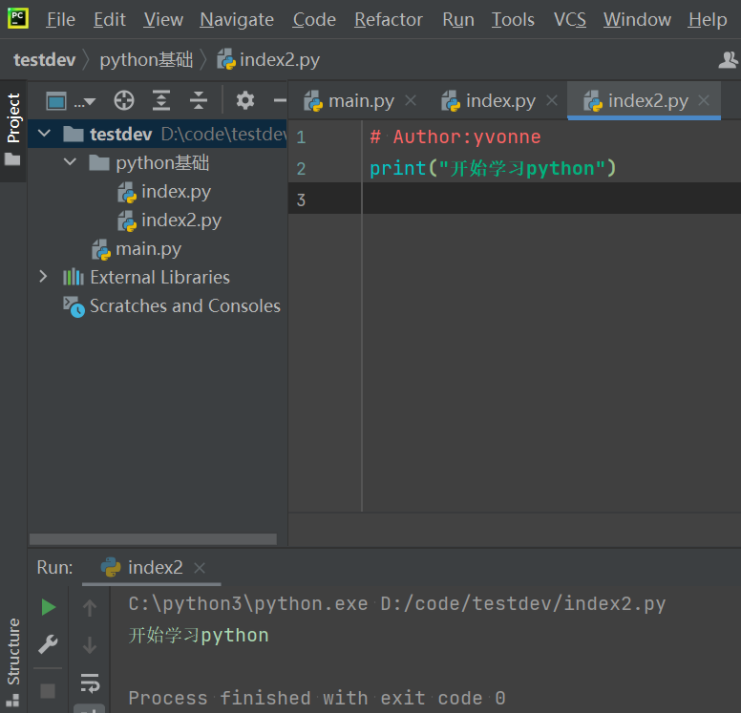Select index.py in the project tree

coord(176,191)
